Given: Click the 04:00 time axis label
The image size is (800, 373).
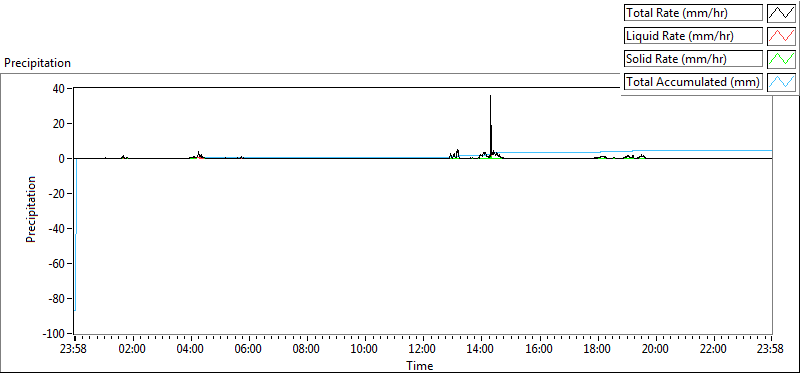Looking at the screenshot, I should click(191, 350).
